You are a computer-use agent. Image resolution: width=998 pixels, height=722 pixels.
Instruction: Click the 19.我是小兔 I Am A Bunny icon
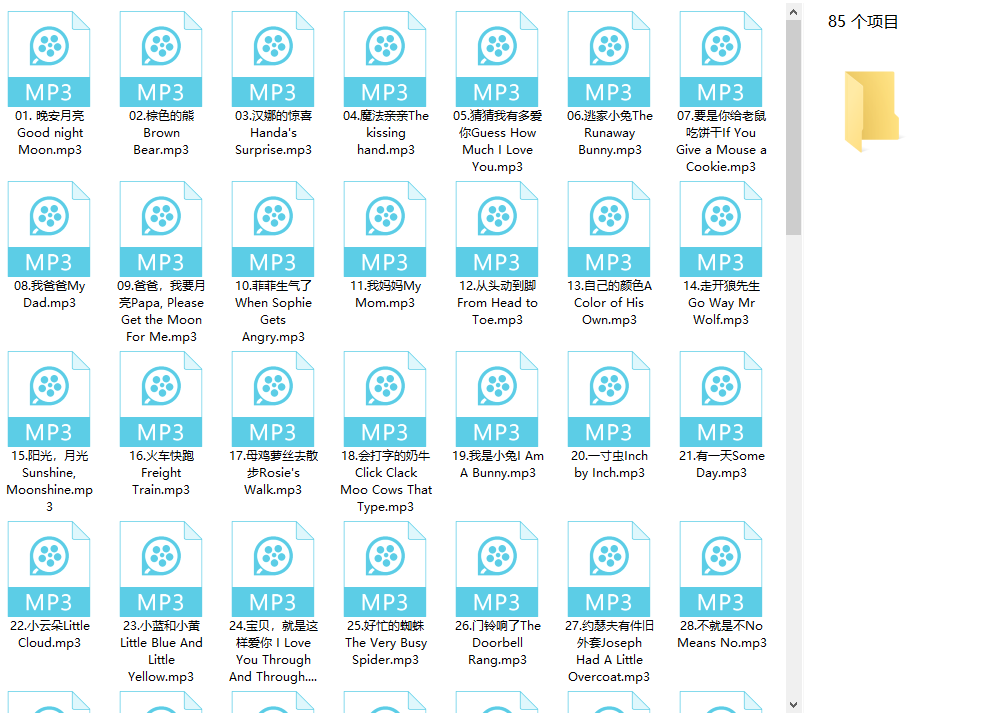tap(497, 399)
